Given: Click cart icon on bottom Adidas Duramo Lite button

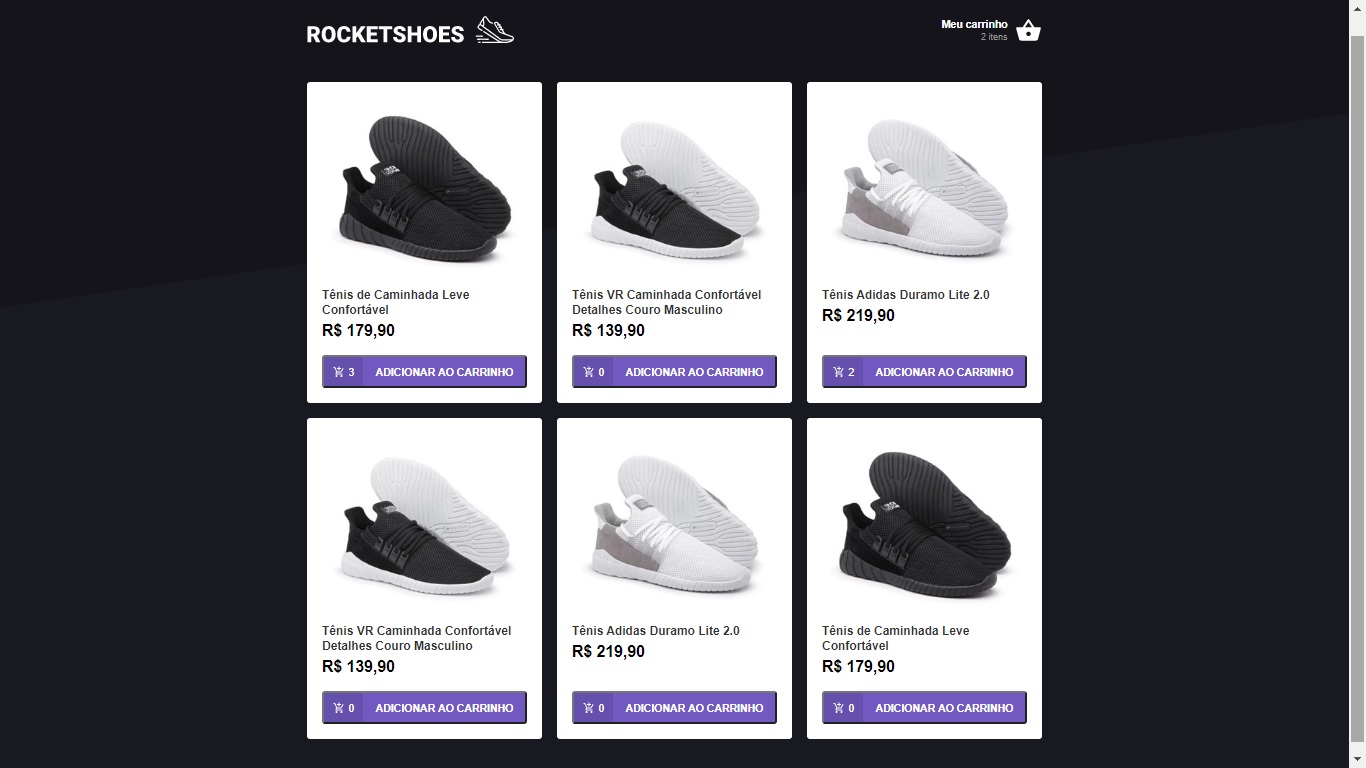Looking at the screenshot, I should pos(590,707).
